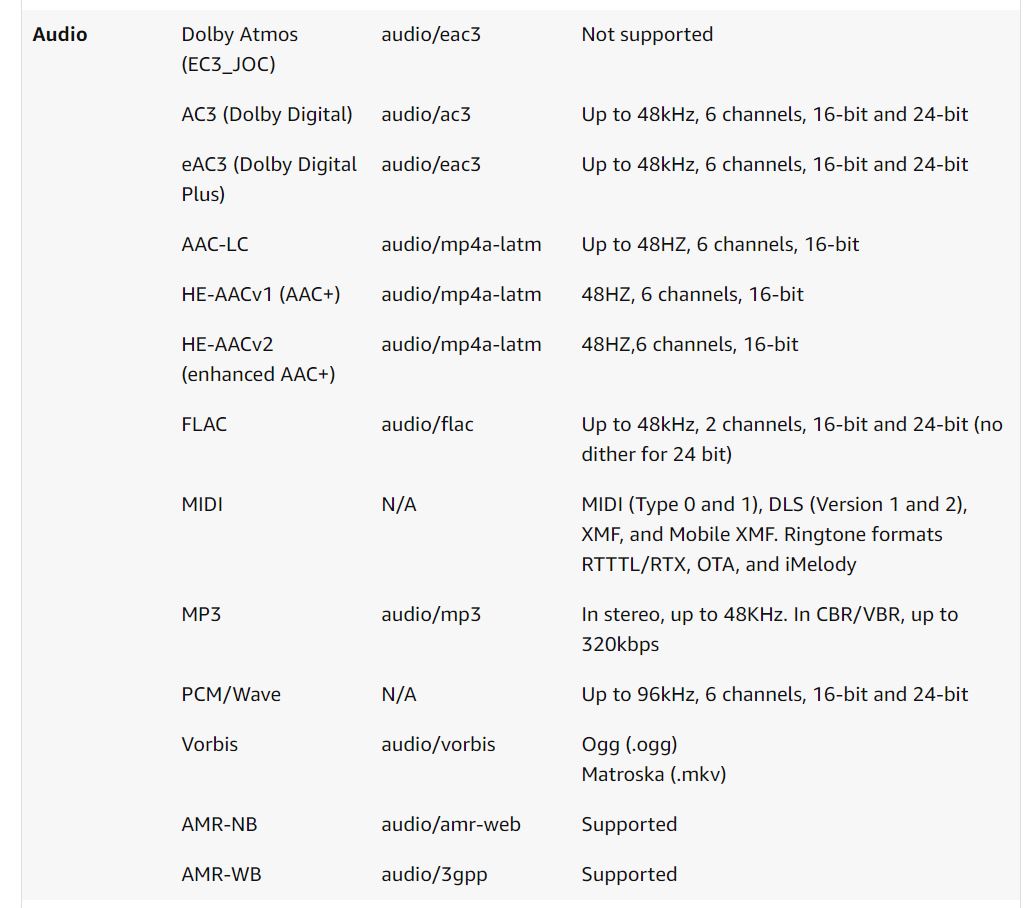1029x908 pixels.
Task: Click the audio/flac MIME type text
Action: [427, 424]
